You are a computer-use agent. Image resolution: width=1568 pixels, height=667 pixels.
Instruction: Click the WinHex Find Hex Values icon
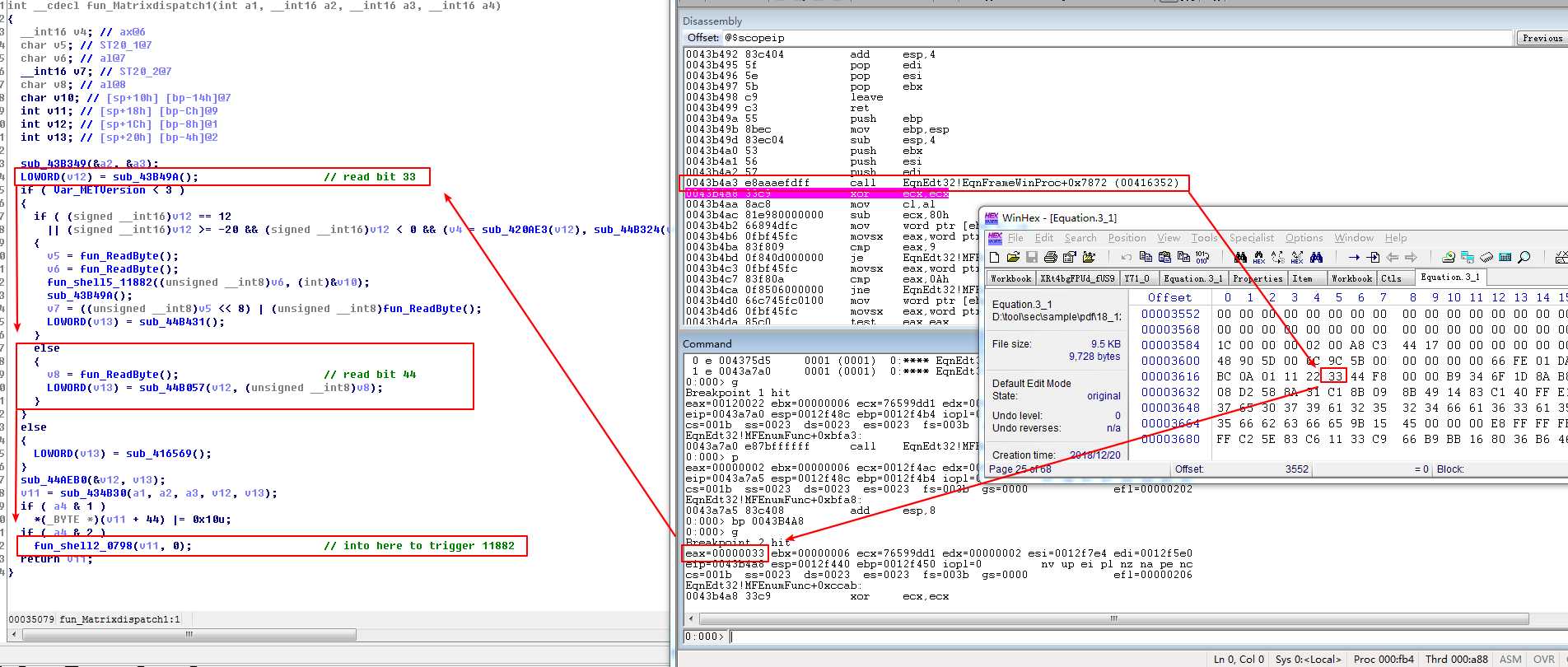1259,258
